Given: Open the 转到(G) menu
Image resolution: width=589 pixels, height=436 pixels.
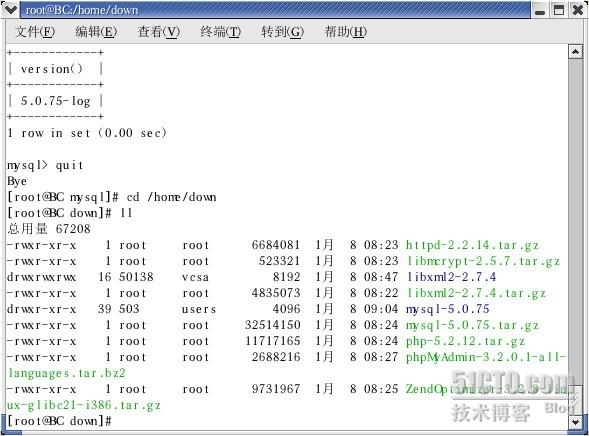Looking at the screenshot, I should tap(282, 32).
